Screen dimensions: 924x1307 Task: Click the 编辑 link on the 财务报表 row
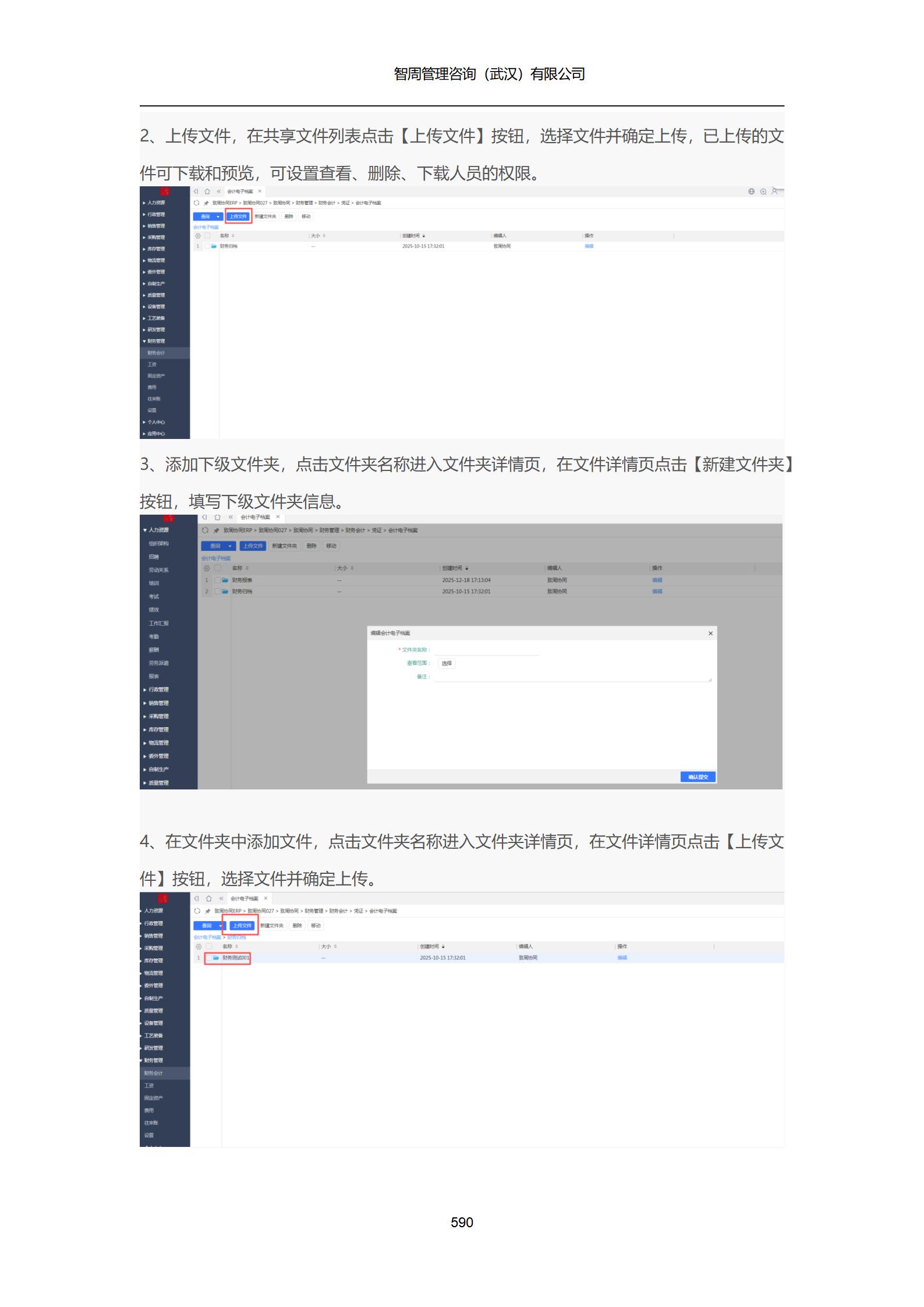[657, 580]
